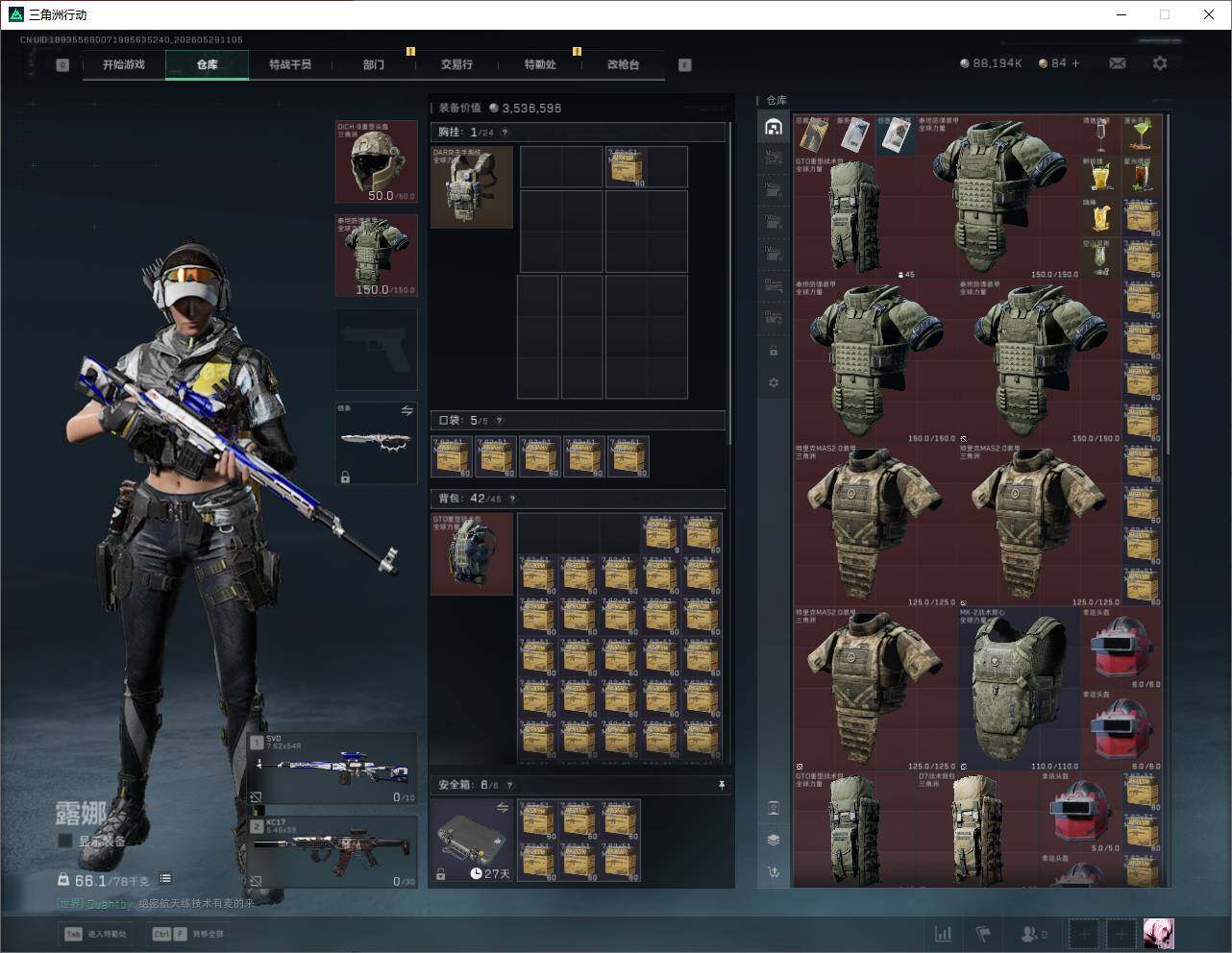Click the help icon next to 口袋
Screen dimensions: 1232x953
[498, 421]
